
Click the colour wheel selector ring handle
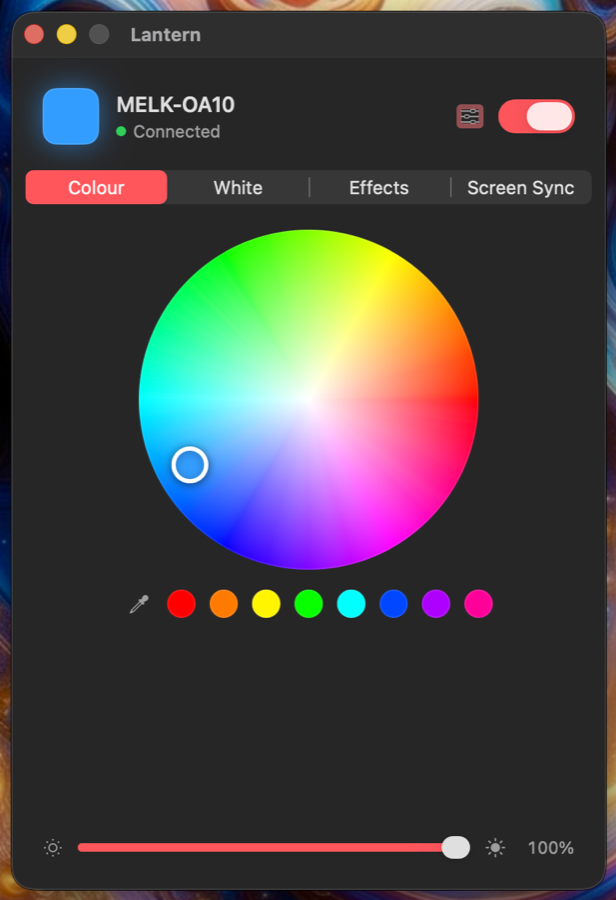[190, 465]
